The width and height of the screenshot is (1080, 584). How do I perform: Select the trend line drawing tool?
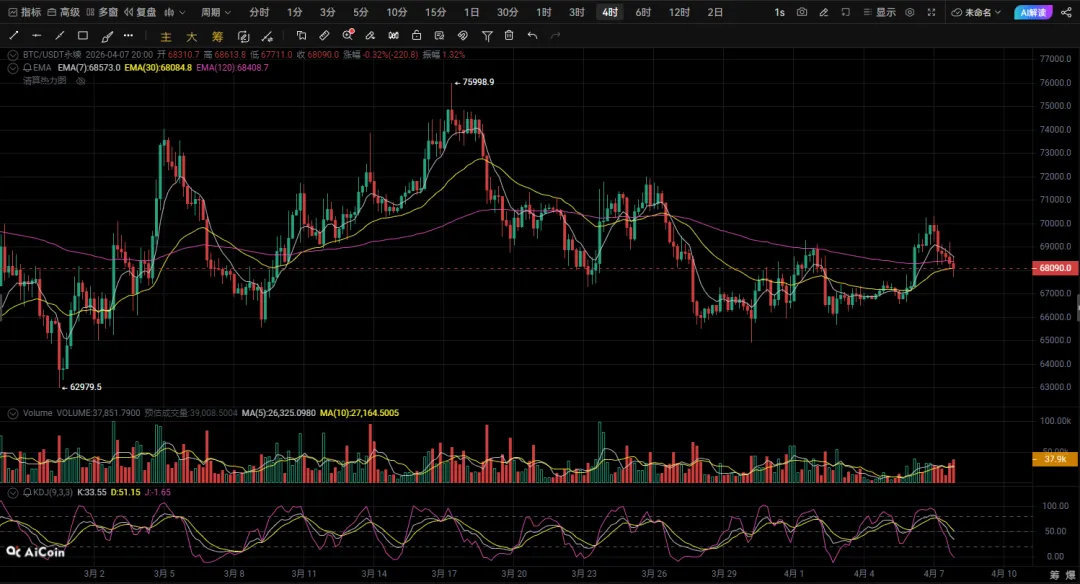(14, 35)
